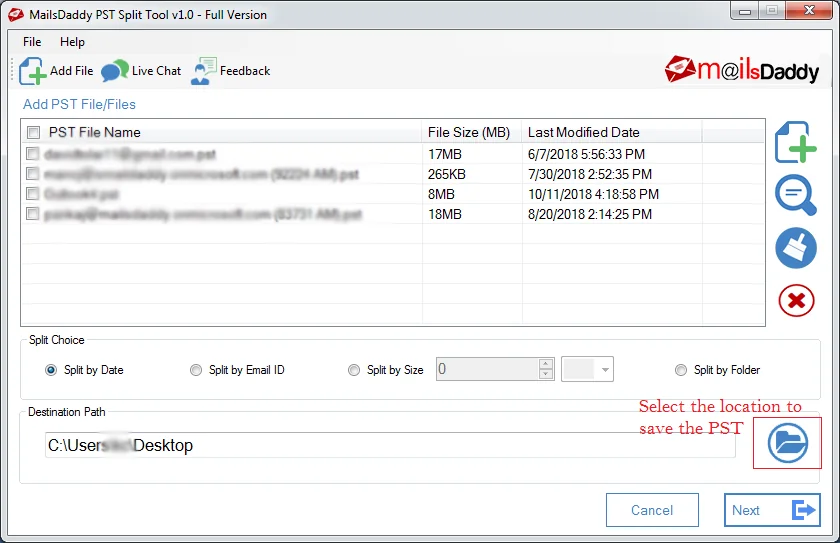
Task: Open Live Chat from the toolbar
Action: (x=115, y=71)
